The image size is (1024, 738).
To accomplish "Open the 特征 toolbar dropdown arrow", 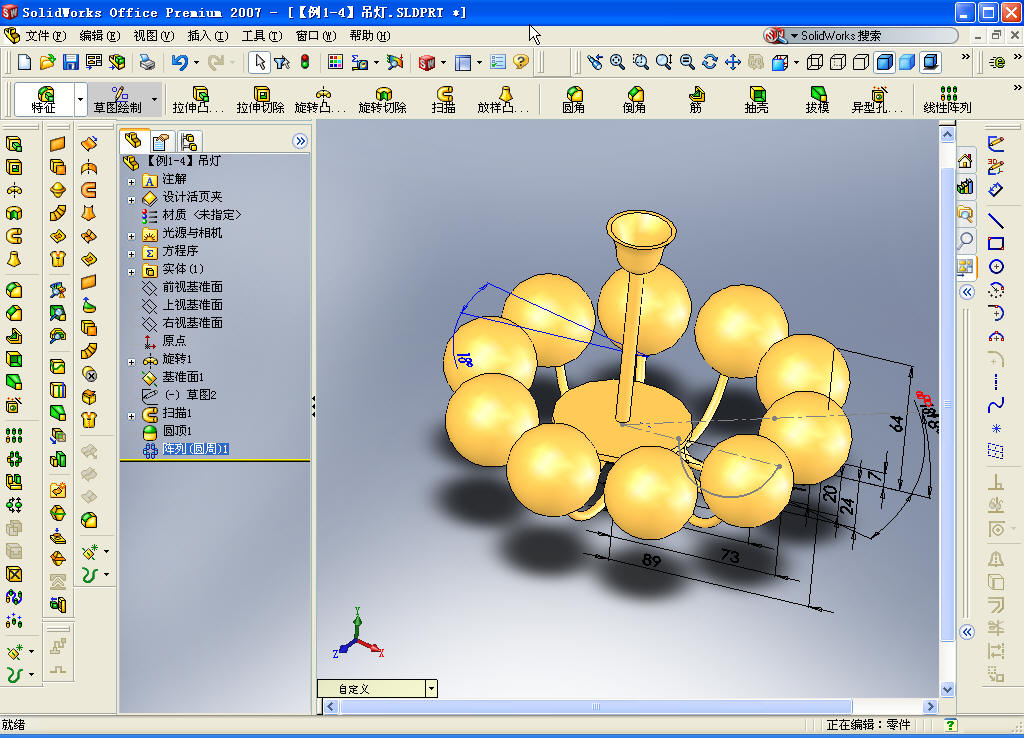I will (80, 100).
